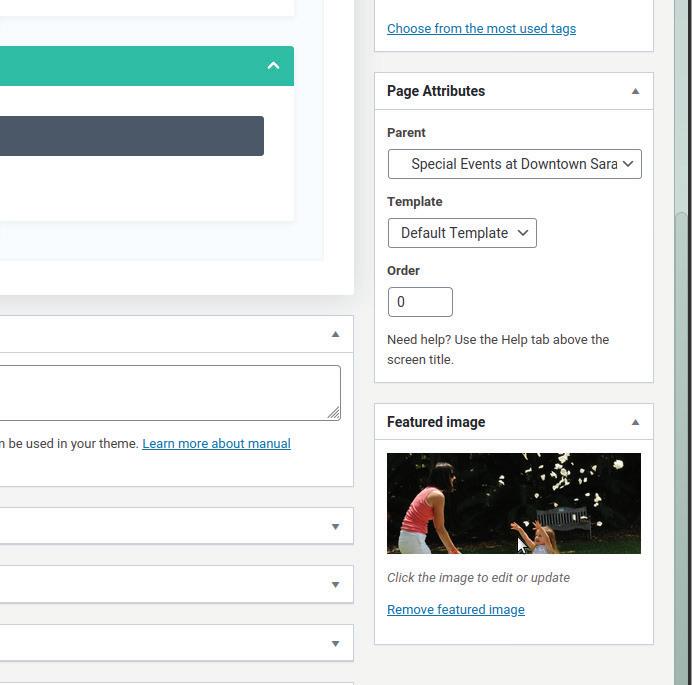Click the 'Click the image to edit or update' text

coord(478,577)
